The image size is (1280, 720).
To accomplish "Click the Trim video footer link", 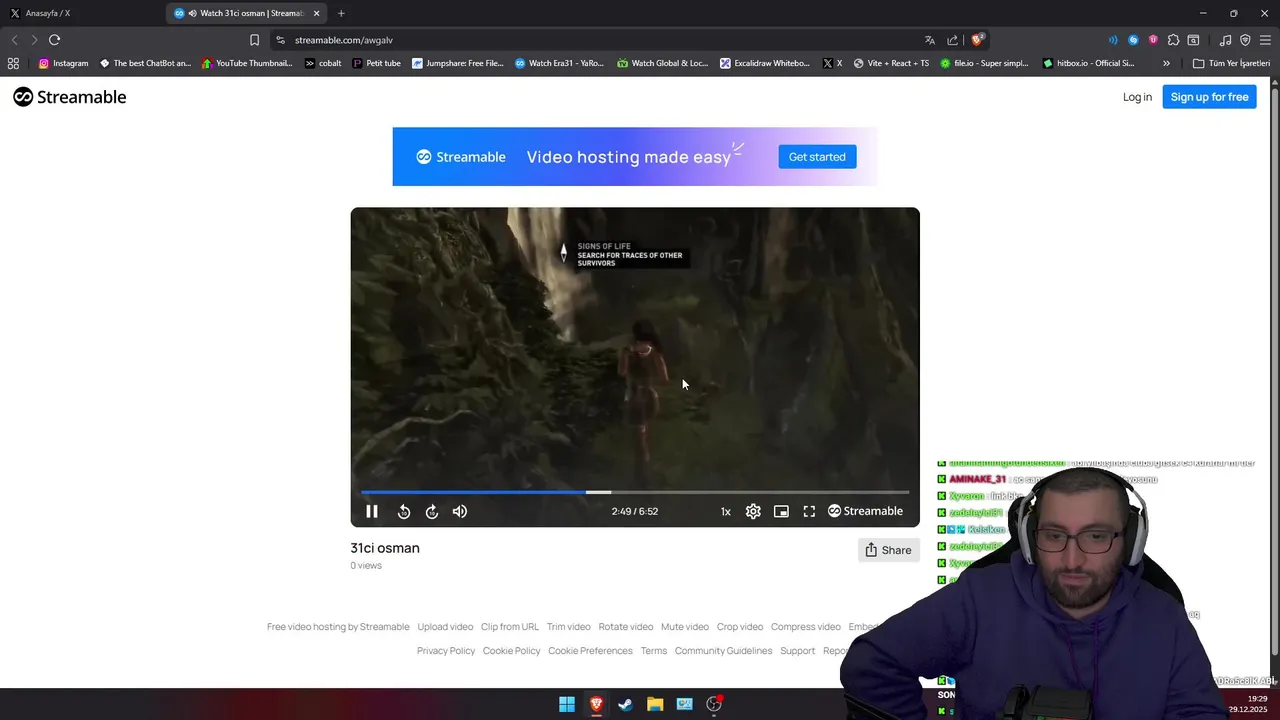I will pyautogui.click(x=569, y=627).
